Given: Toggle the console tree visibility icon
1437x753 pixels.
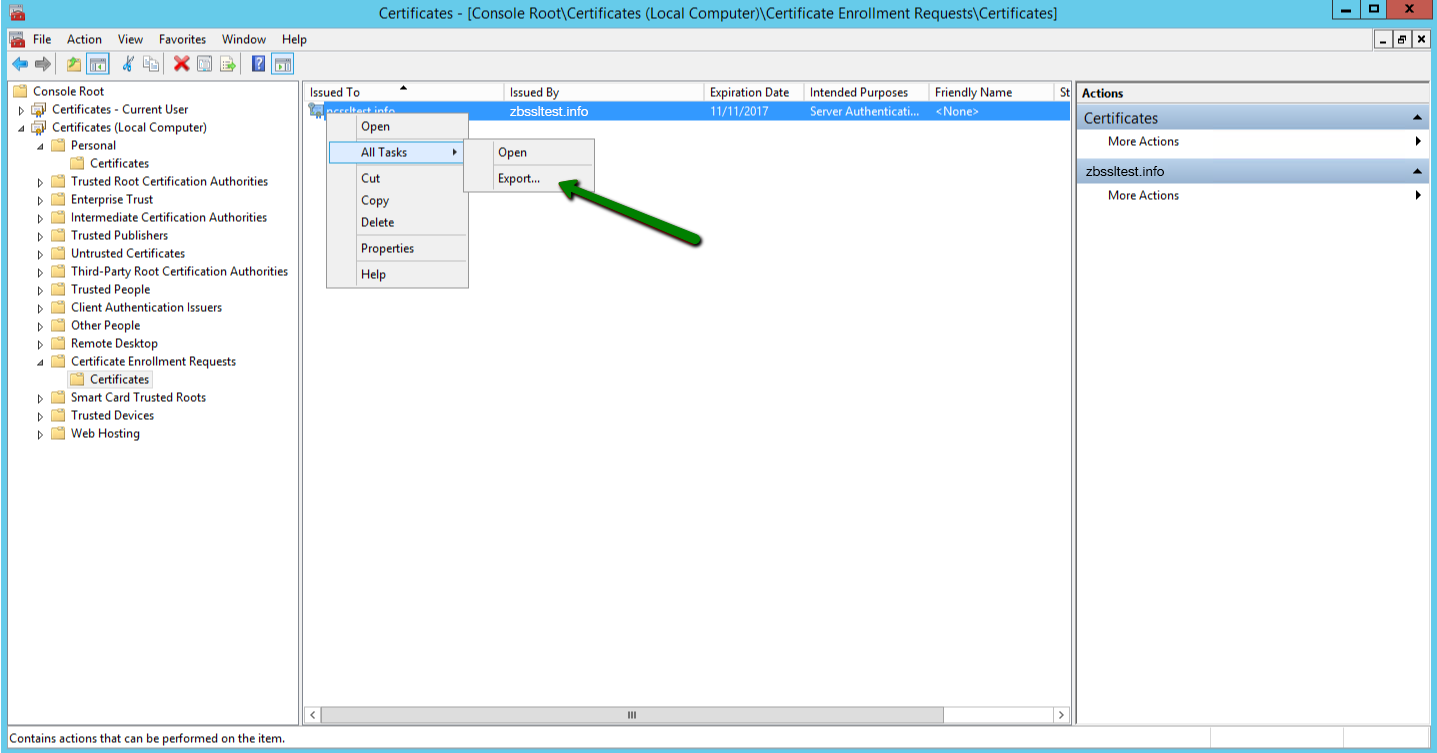Looking at the screenshot, I should pos(96,63).
